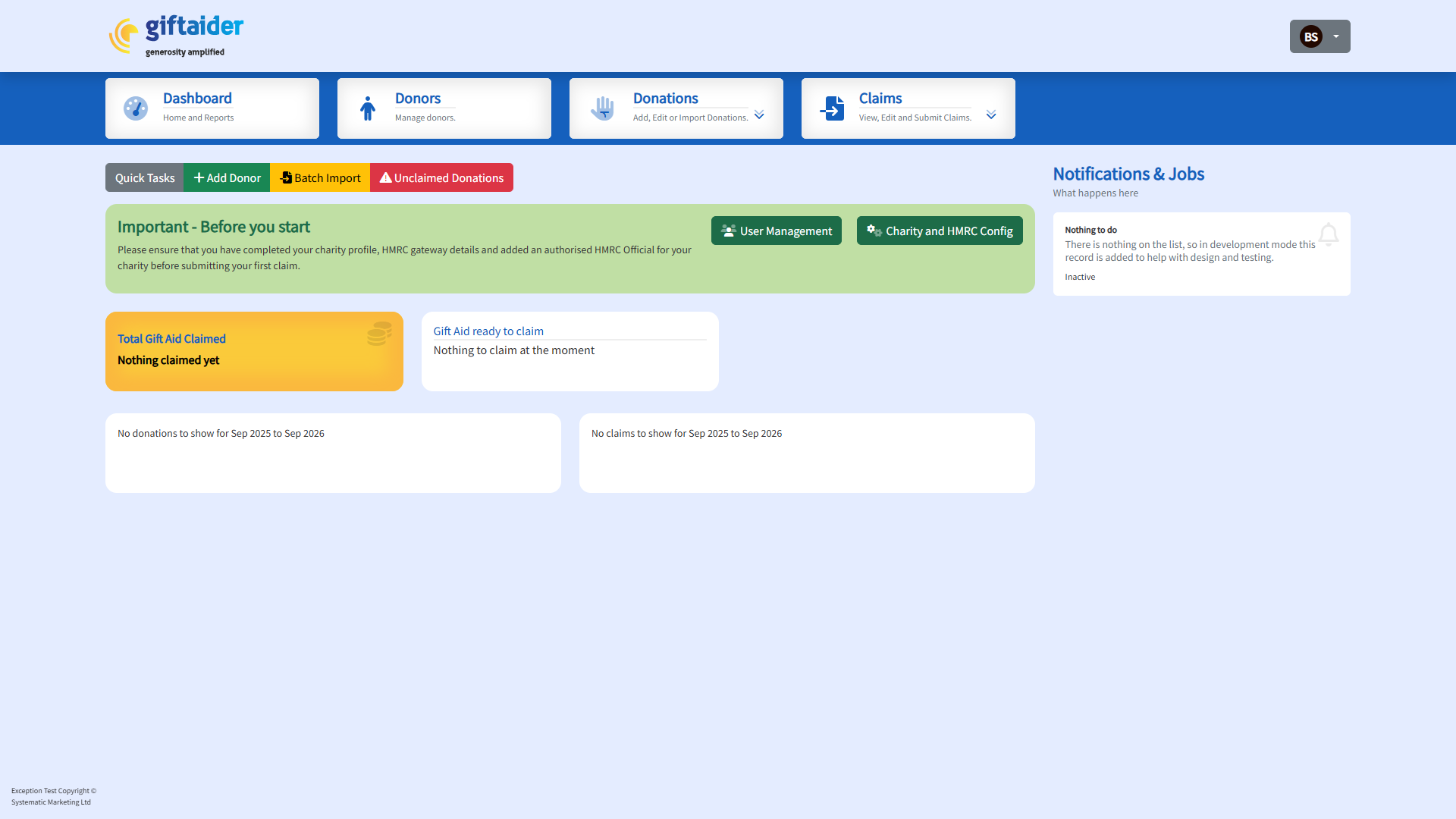Open the Dashboard tab
The height and width of the screenshot is (819, 1456).
(212, 108)
